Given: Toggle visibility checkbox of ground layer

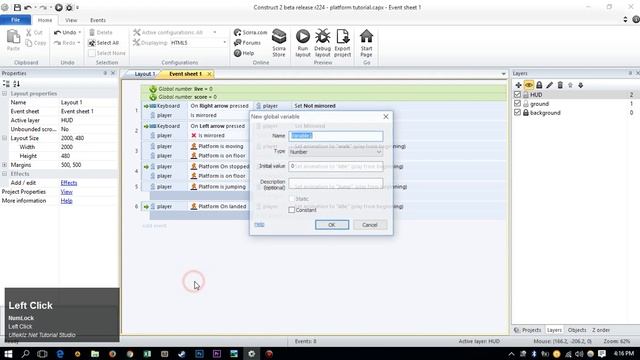Looking at the screenshot, I should (x=517, y=104).
